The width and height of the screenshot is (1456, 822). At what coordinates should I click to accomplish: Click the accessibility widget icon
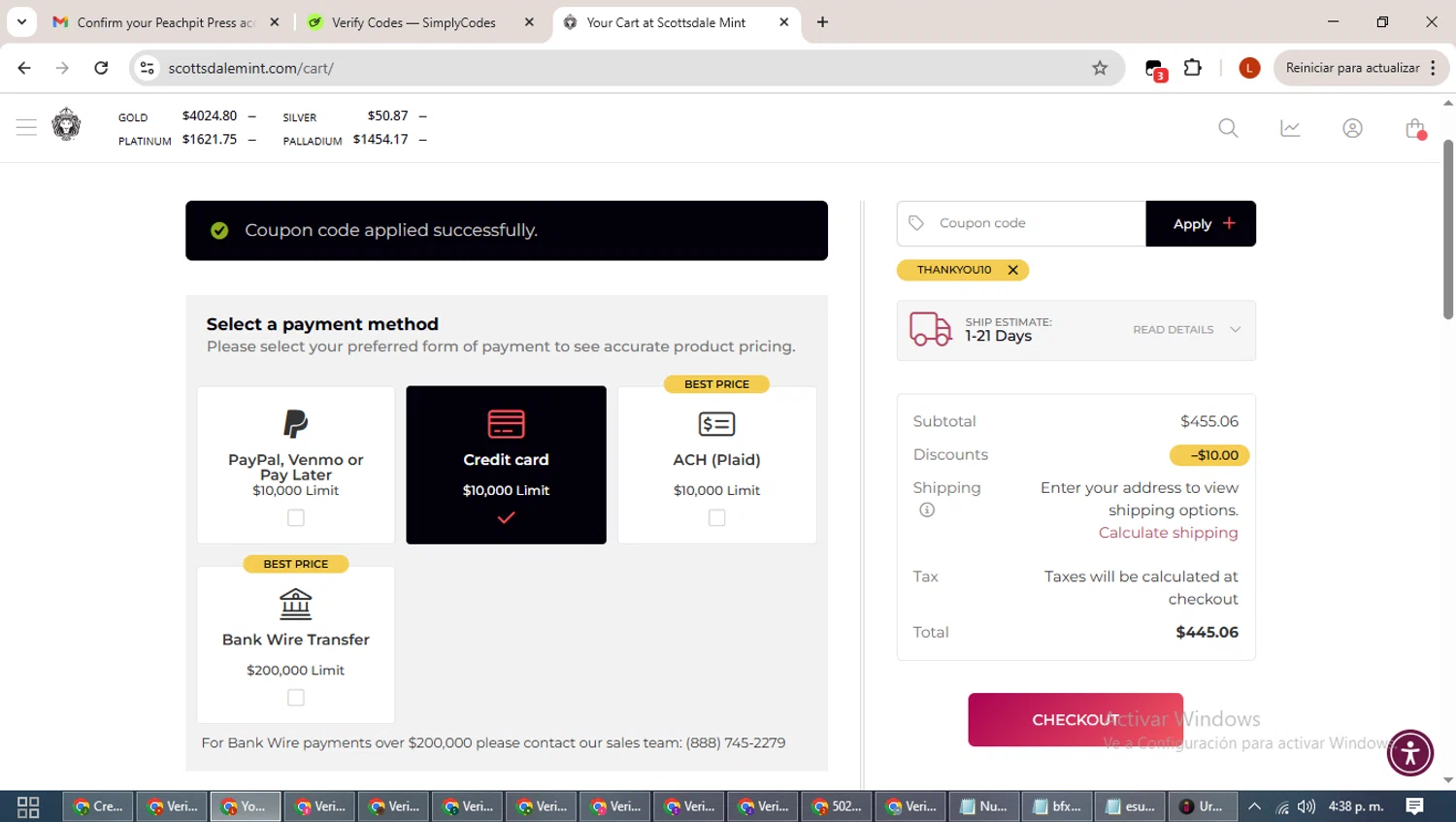[x=1409, y=753]
